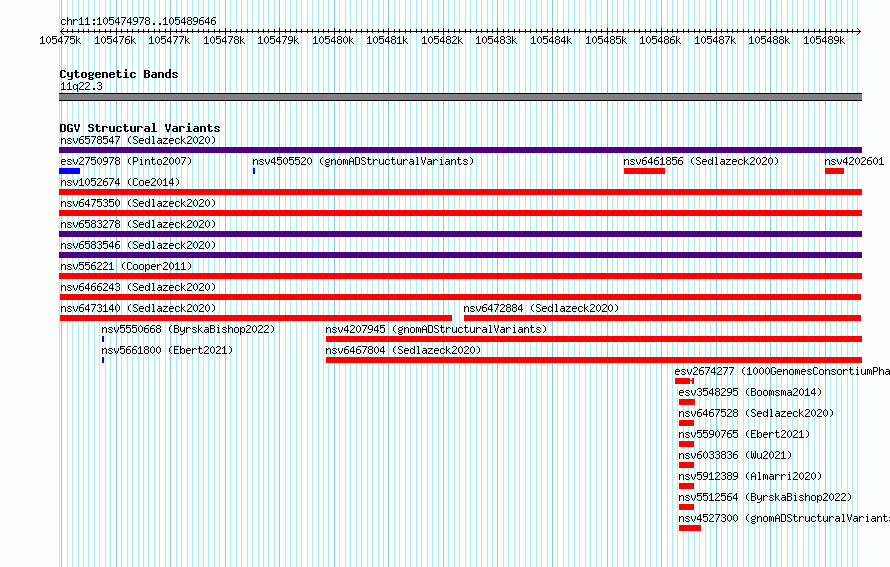Open nsv5590765 (Ebert2021) variant
The image size is (890, 567).
(744, 434)
